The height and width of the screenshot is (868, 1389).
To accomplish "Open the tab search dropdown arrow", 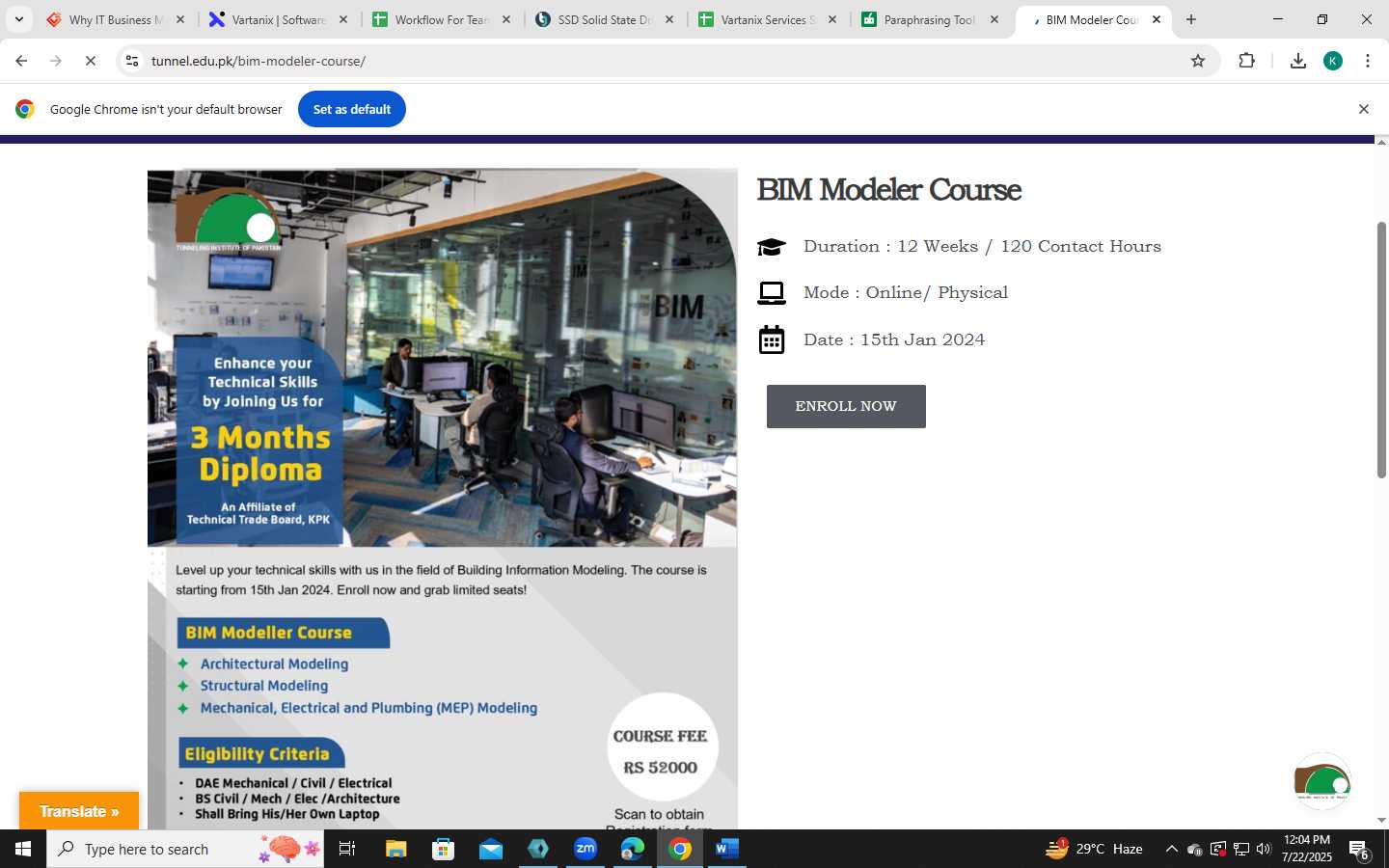I will (18, 19).
